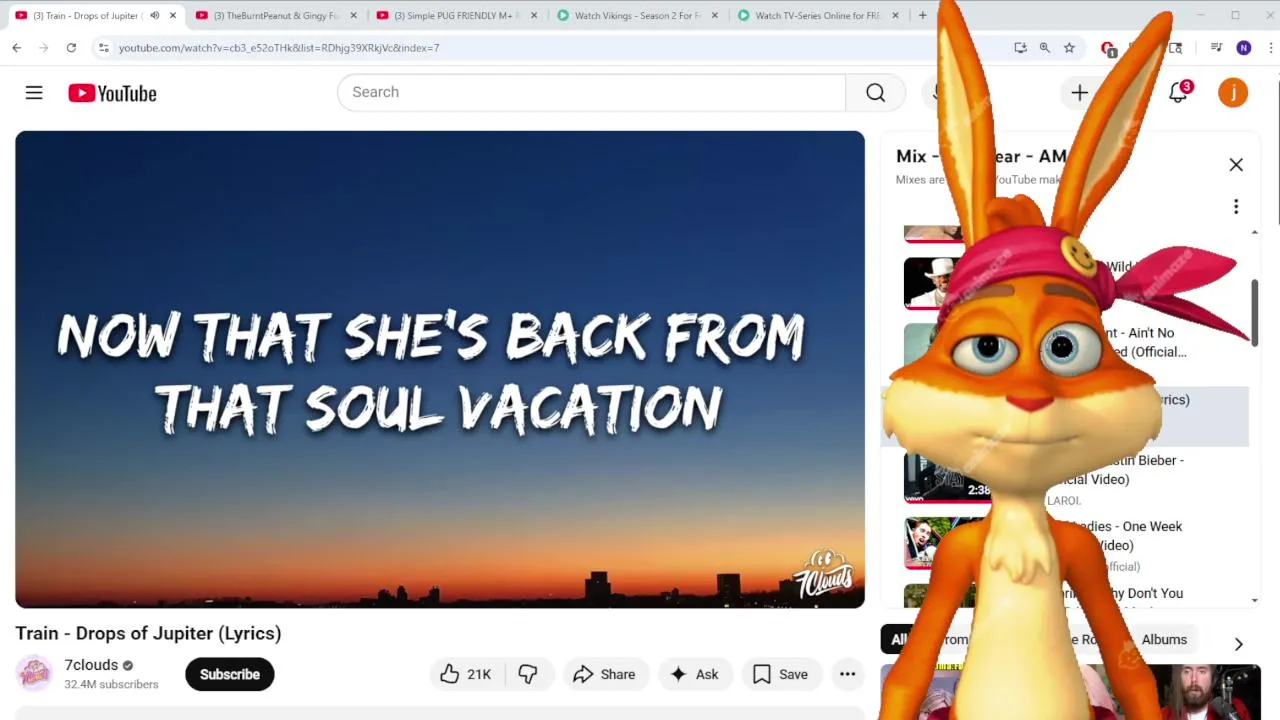
Task: Open the 7clouds channel name link
Action: [x=91, y=665]
